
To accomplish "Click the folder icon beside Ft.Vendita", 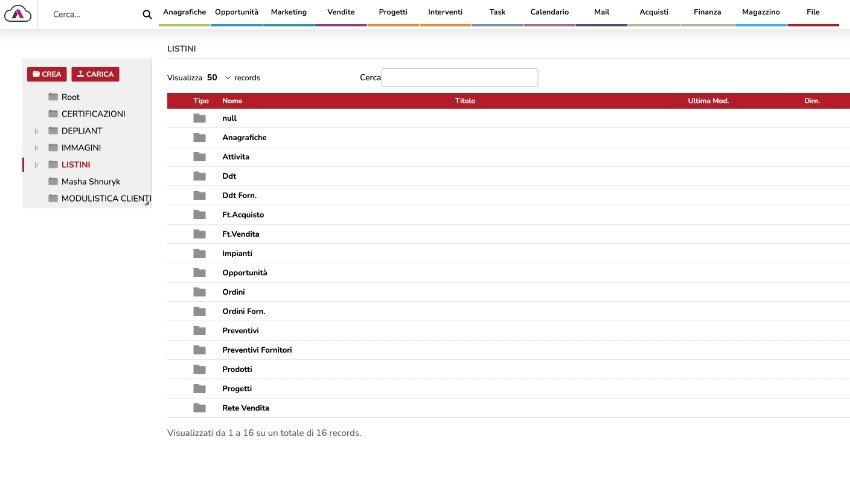I will (200, 234).
